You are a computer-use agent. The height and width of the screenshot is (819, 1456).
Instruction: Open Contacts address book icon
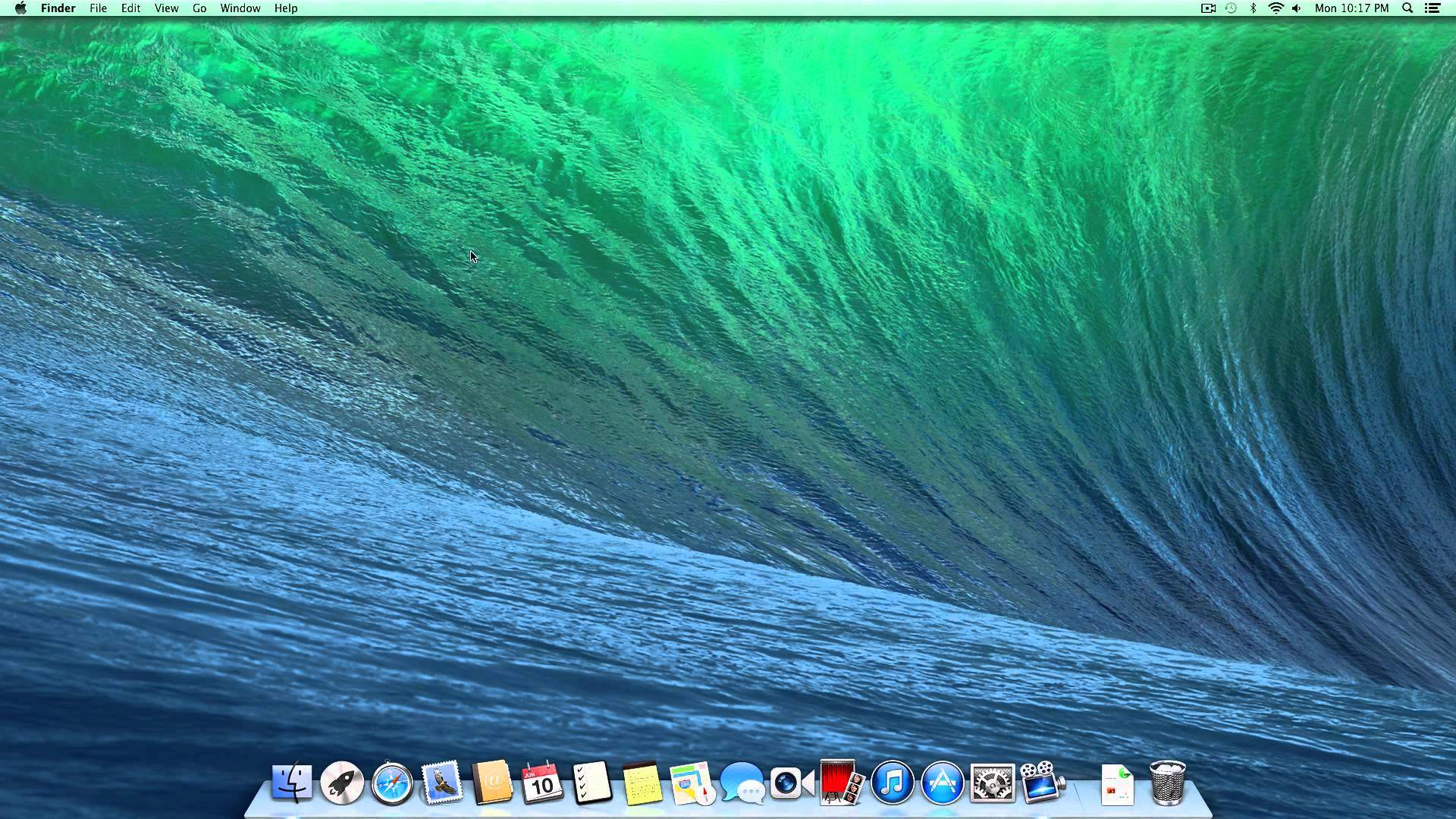(x=492, y=783)
